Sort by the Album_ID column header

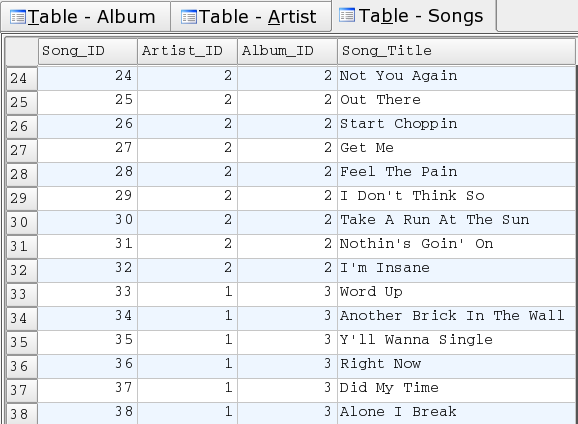pyautogui.click(x=287, y=51)
